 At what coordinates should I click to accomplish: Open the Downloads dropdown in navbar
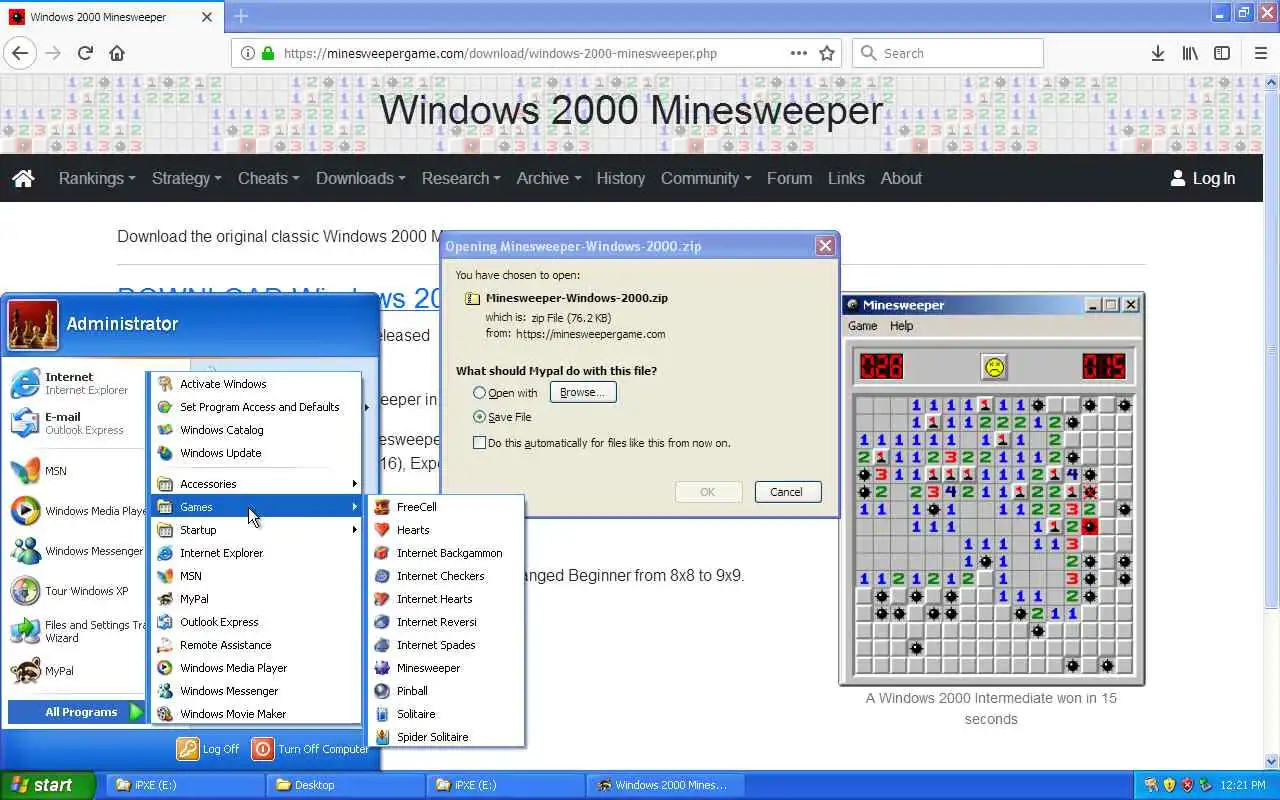tap(361, 178)
